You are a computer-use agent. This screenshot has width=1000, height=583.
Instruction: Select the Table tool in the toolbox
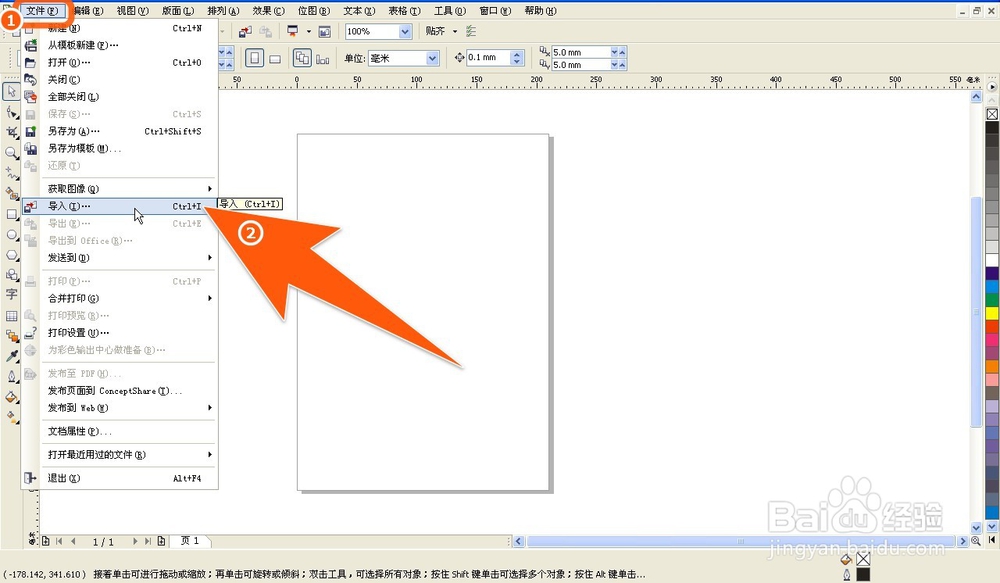click(x=11, y=315)
